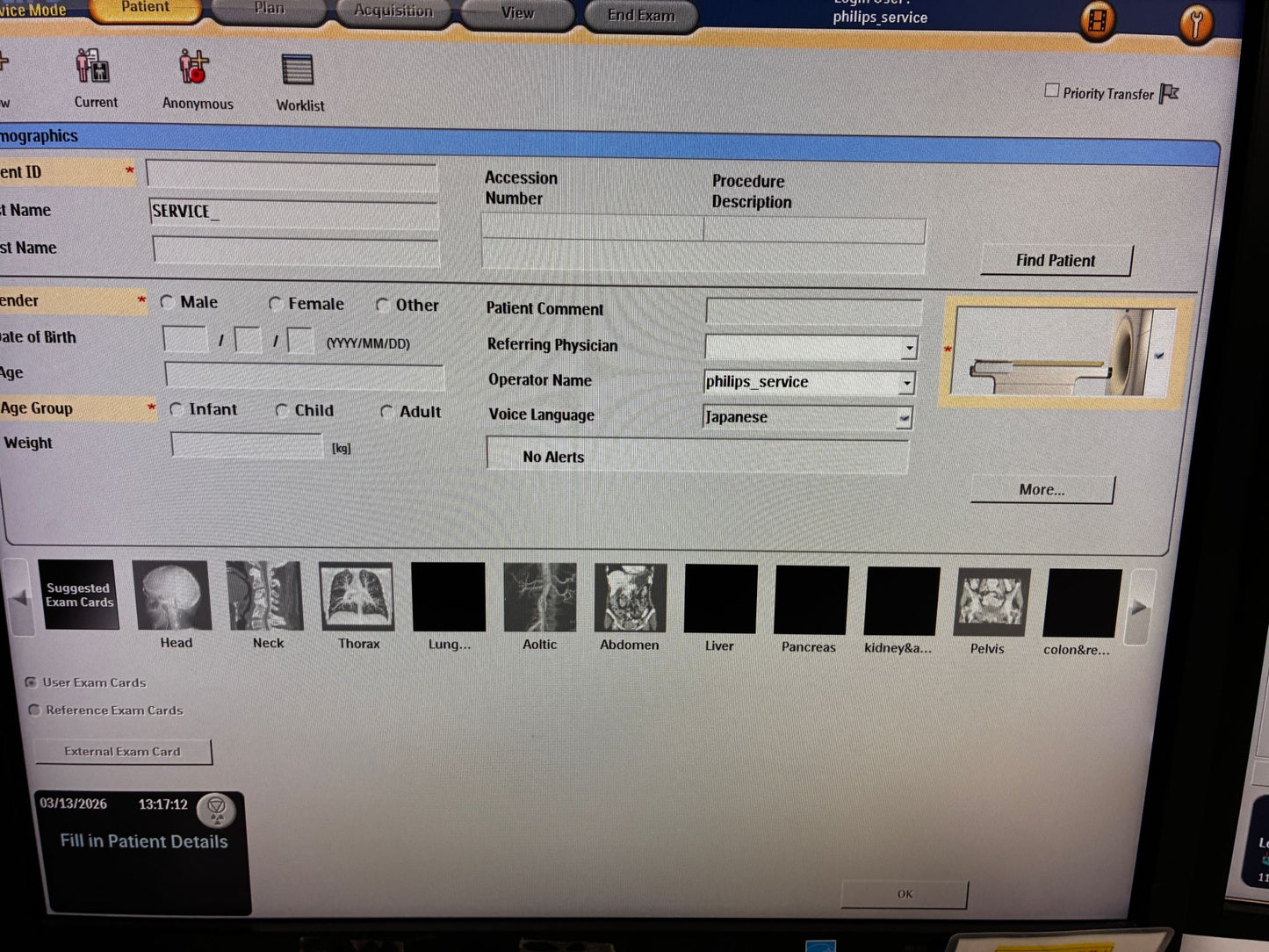Select the Abdomen exam card
The image size is (1269, 952).
(631, 599)
